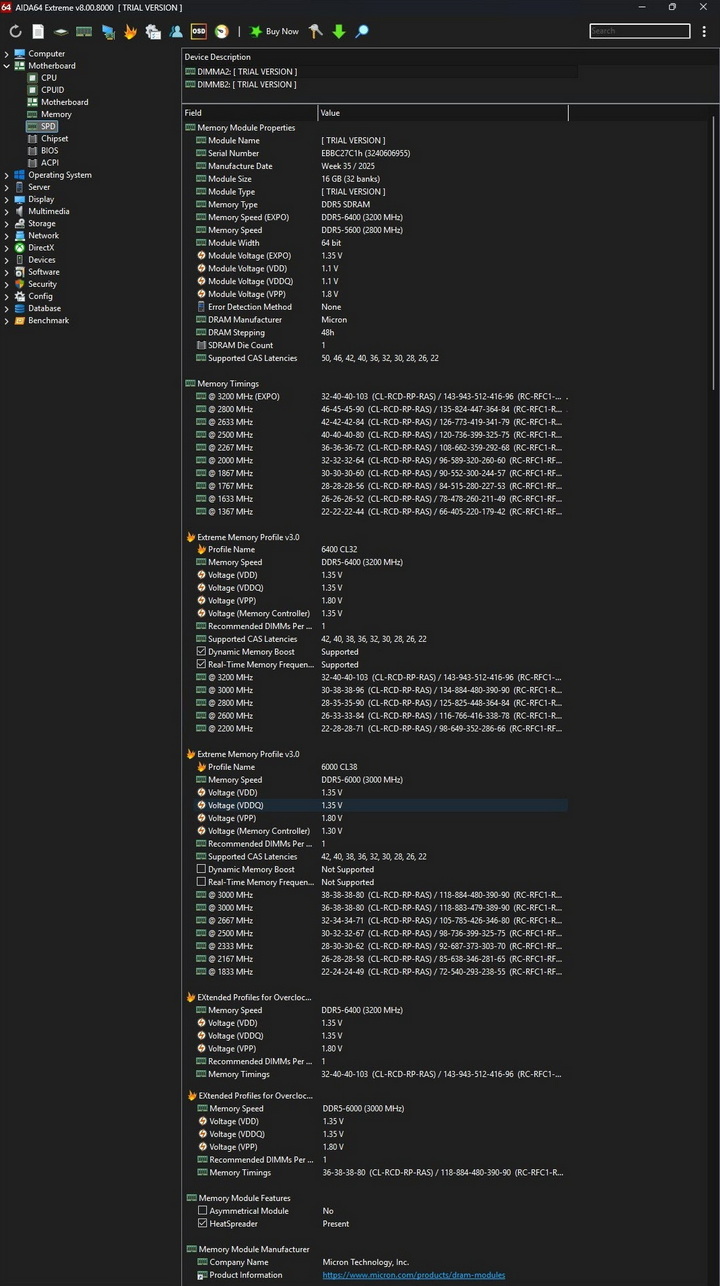
Task: Launch system stability test flame icon
Action: [130, 32]
